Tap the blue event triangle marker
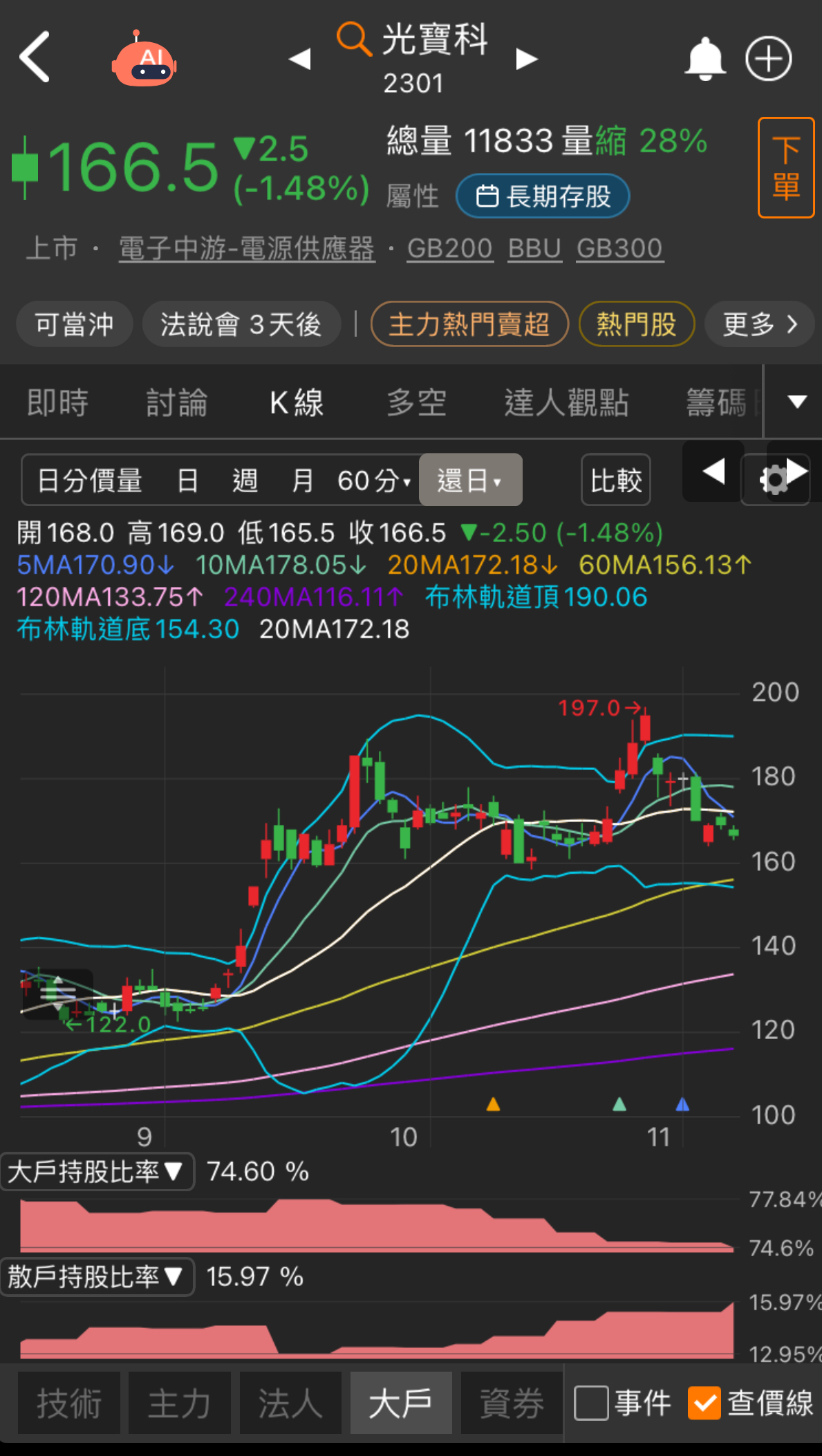The height and width of the screenshot is (1456, 822). [x=682, y=1104]
